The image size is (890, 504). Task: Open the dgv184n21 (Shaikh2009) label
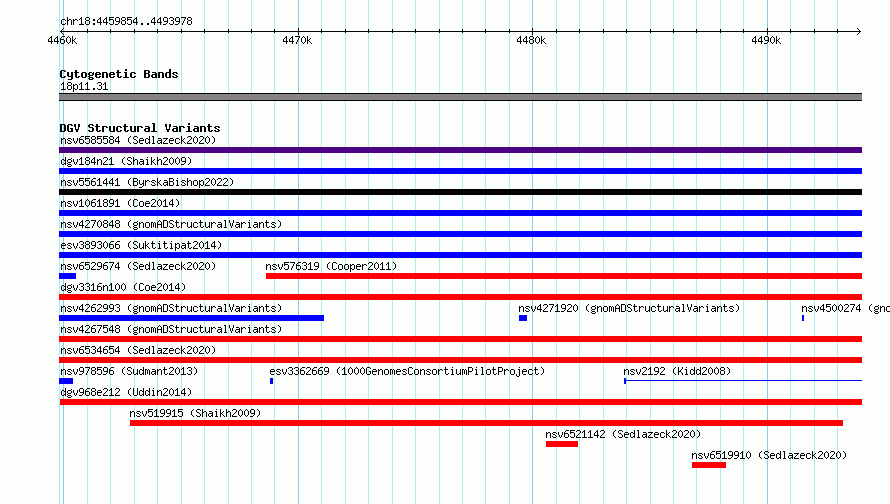pos(126,161)
